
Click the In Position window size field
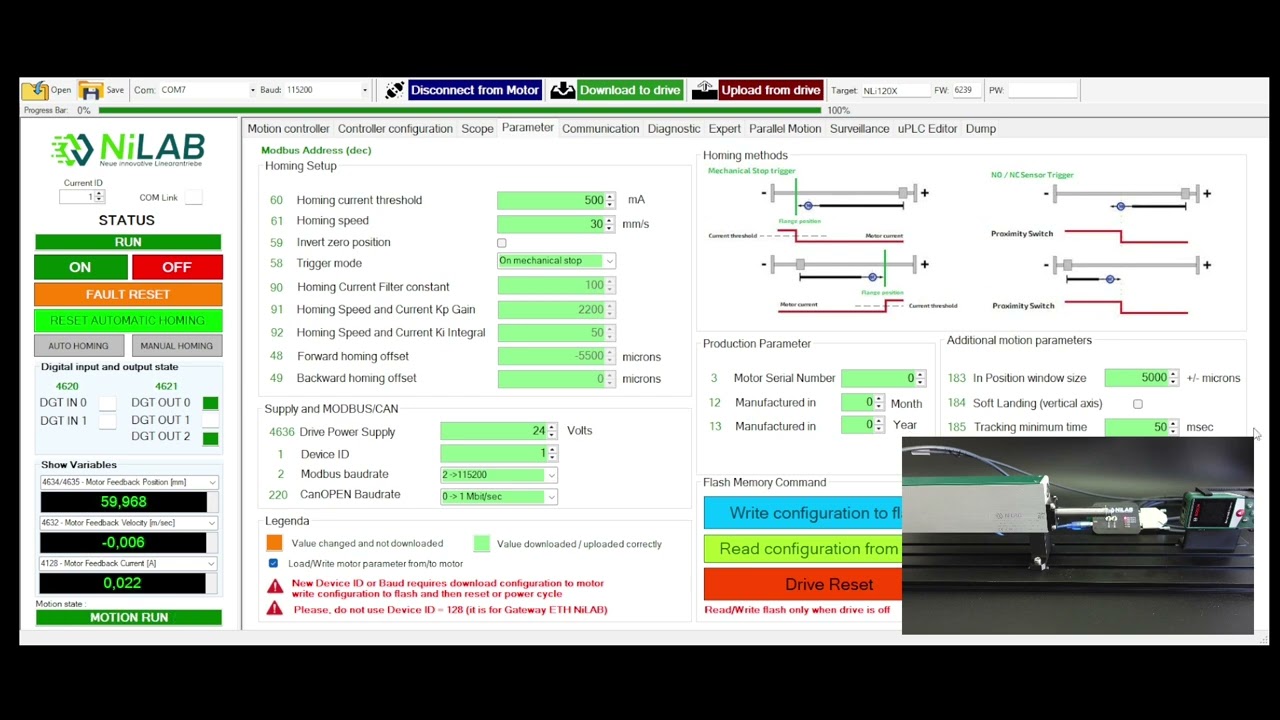[x=1142, y=378]
